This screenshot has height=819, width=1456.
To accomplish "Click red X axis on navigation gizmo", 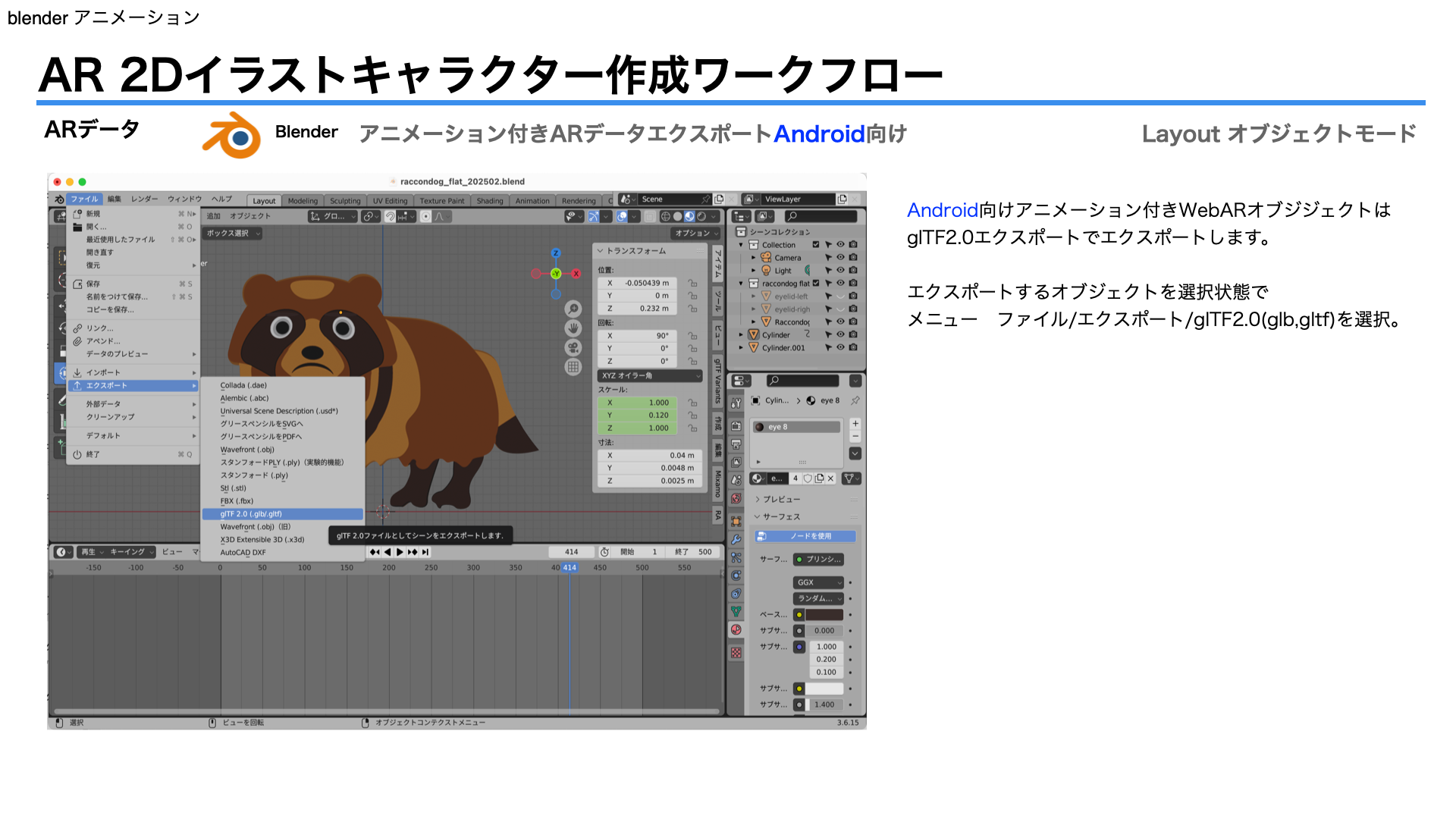I will (576, 274).
